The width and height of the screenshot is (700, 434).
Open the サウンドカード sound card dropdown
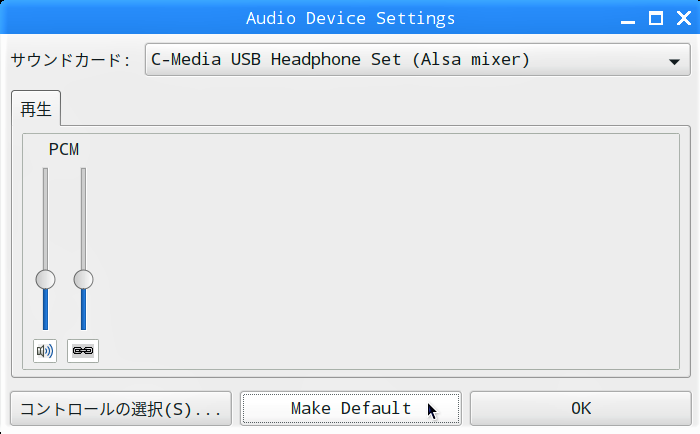[x=417, y=59]
